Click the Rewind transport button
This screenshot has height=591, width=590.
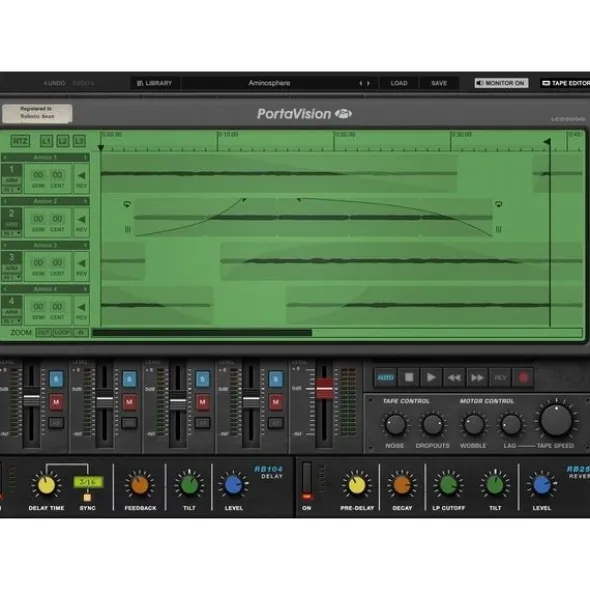click(454, 377)
